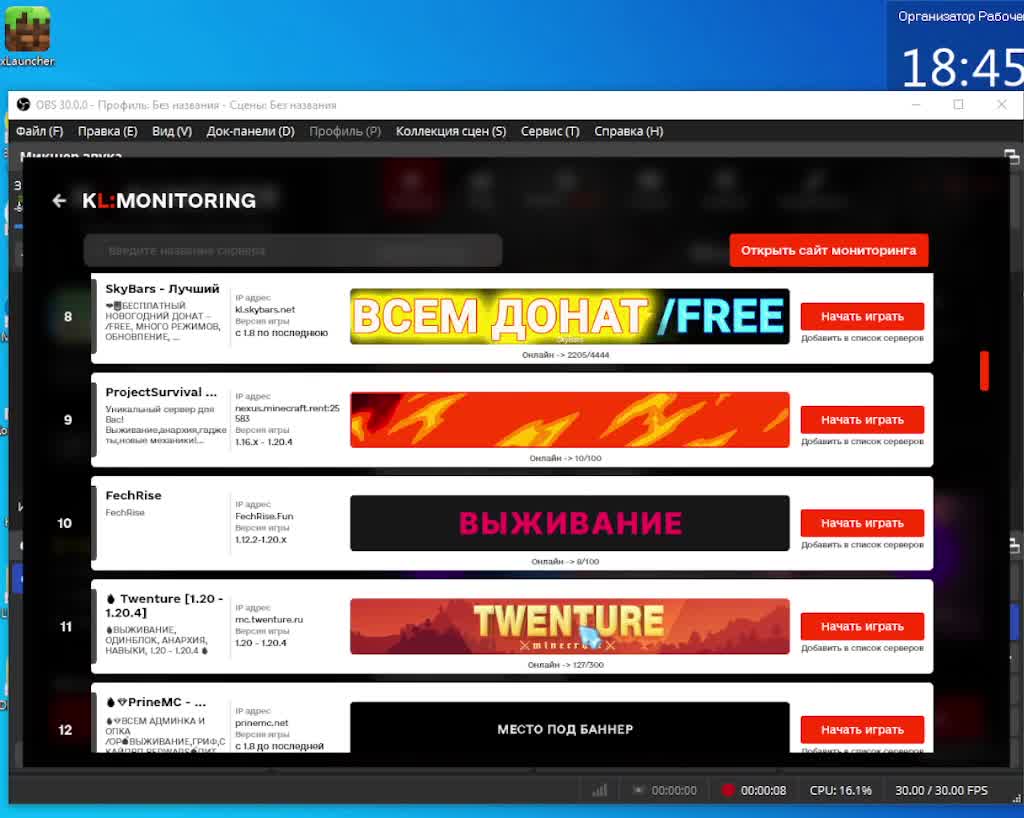Click the streaming status icon next to 00:00:00
1024x818 pixels.
(638, 791)
